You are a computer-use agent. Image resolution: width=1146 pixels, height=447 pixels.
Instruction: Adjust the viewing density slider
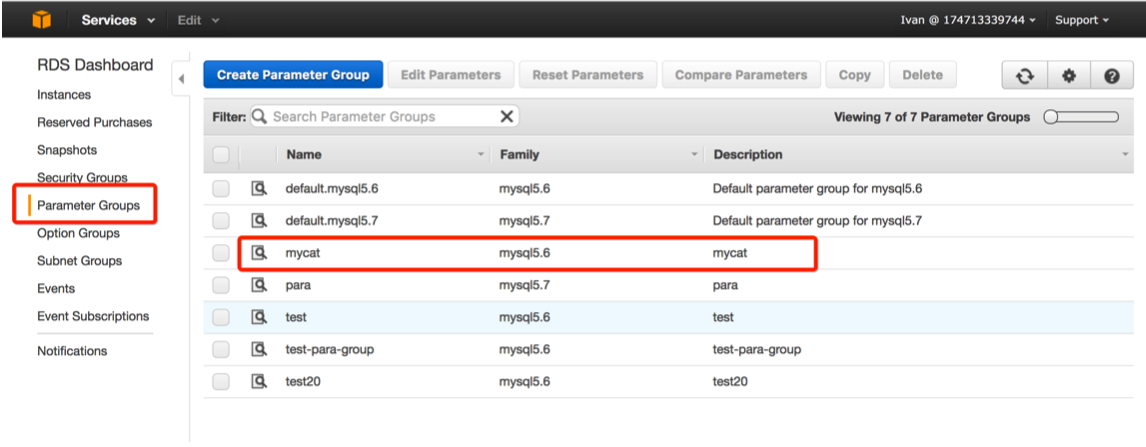click(1082, 117)
